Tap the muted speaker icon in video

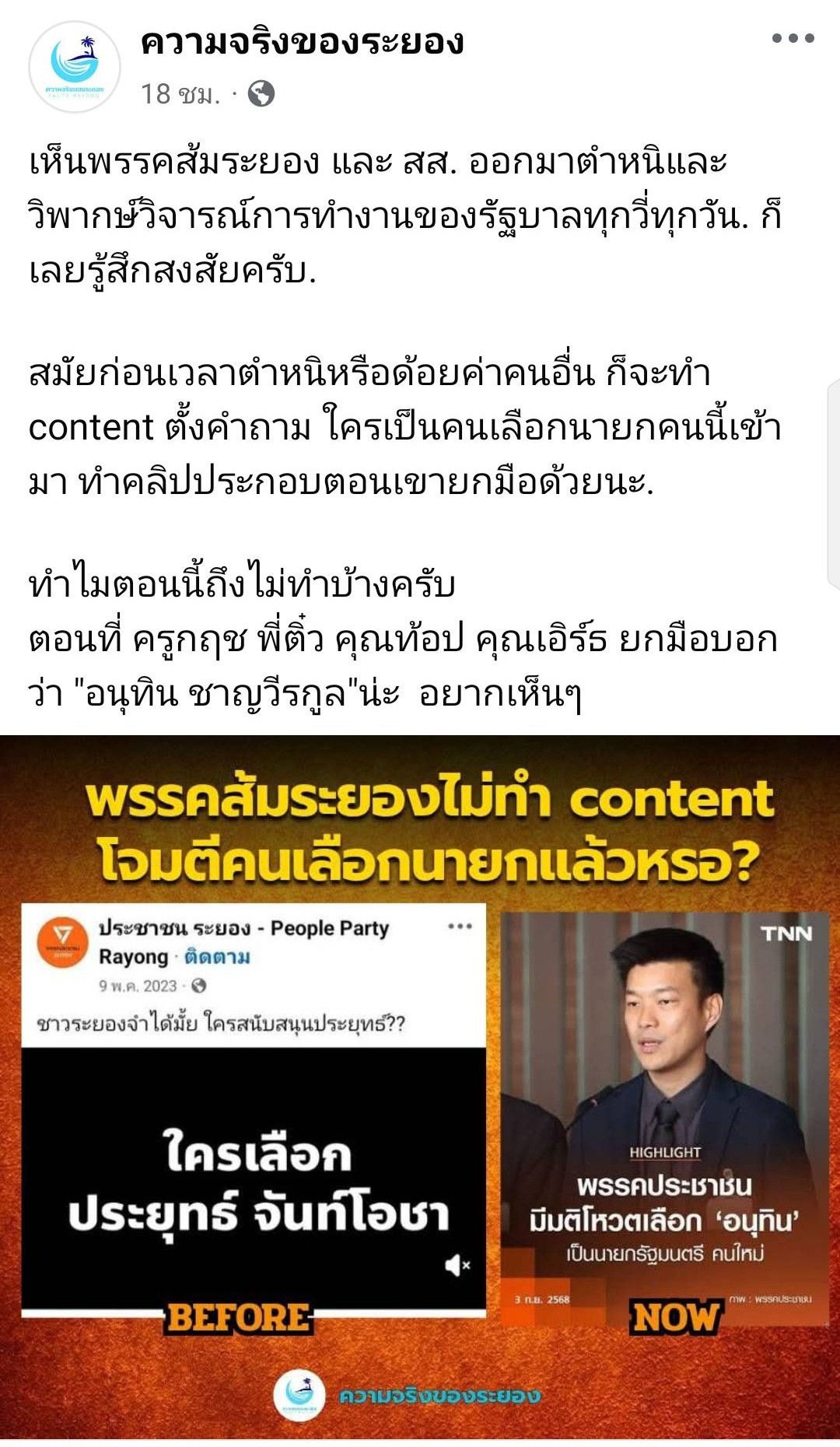point(457,1266)
